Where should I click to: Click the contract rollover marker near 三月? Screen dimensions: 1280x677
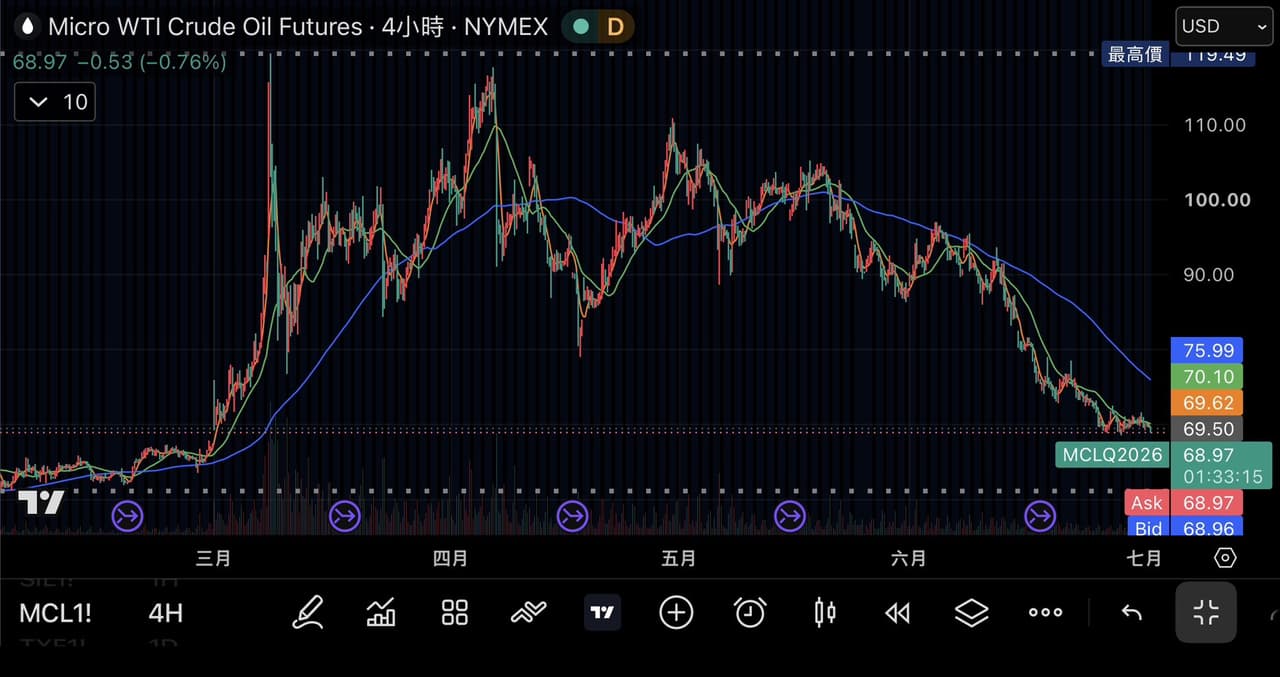(x=127, y=517)
